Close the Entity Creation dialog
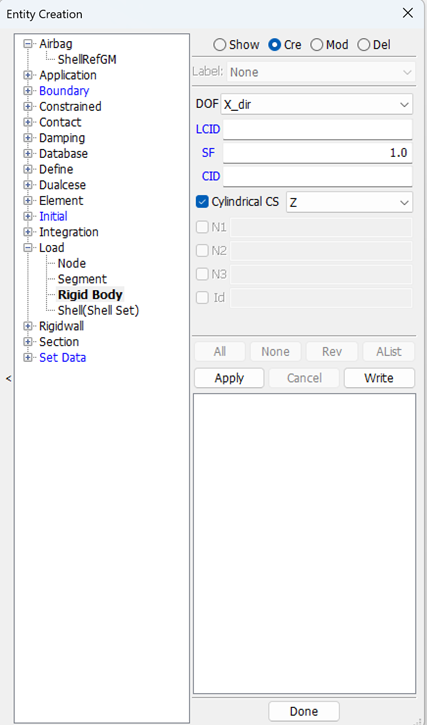Screen dimensions: 427x725 click(408, 13)
